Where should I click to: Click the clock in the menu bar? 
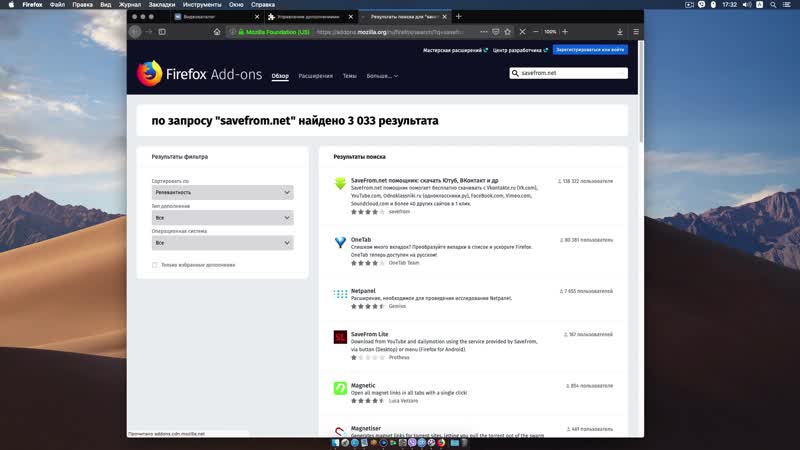730,5
